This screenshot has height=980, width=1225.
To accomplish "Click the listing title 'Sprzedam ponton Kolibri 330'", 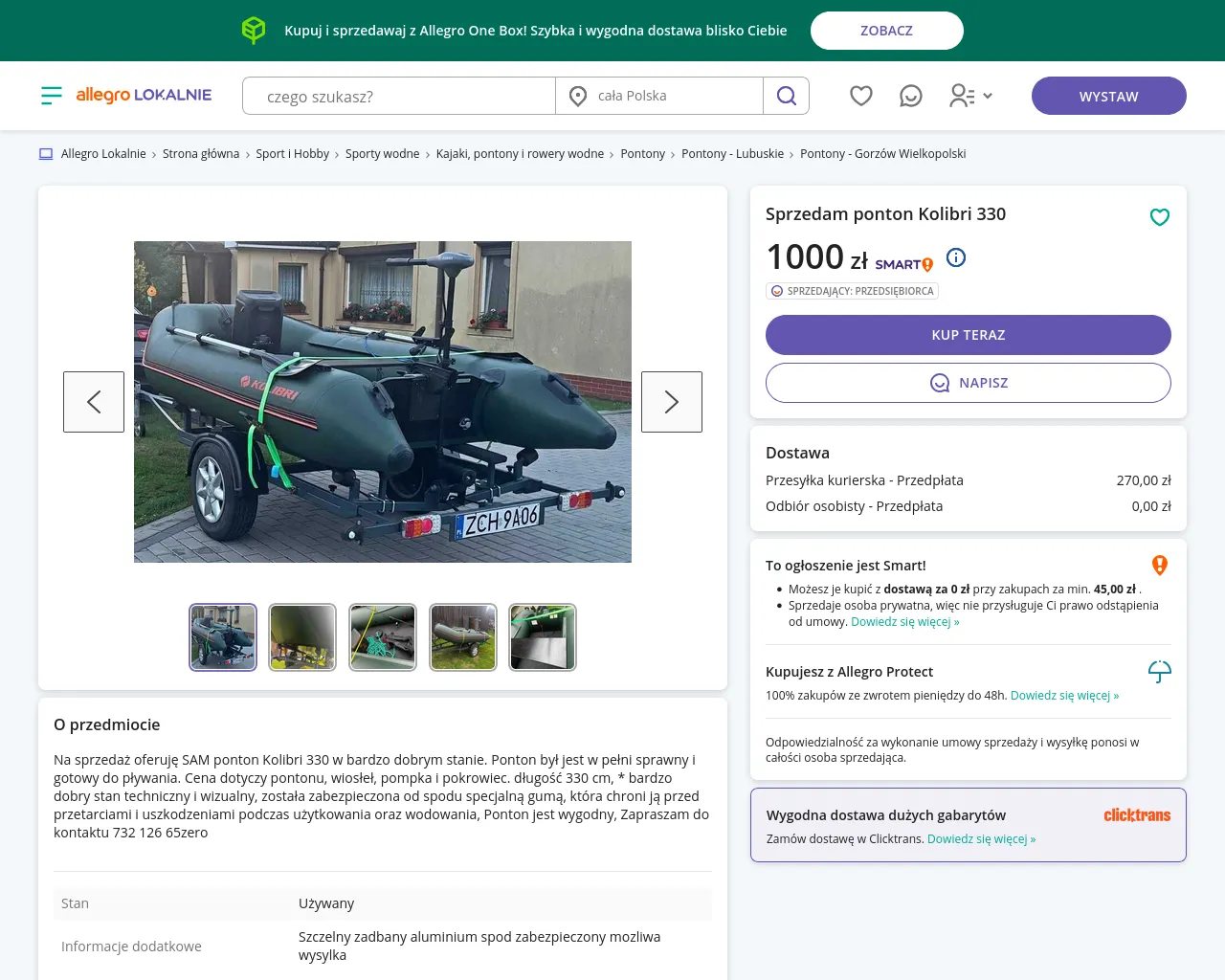I will pyautogui.click(x=885, y=214).
